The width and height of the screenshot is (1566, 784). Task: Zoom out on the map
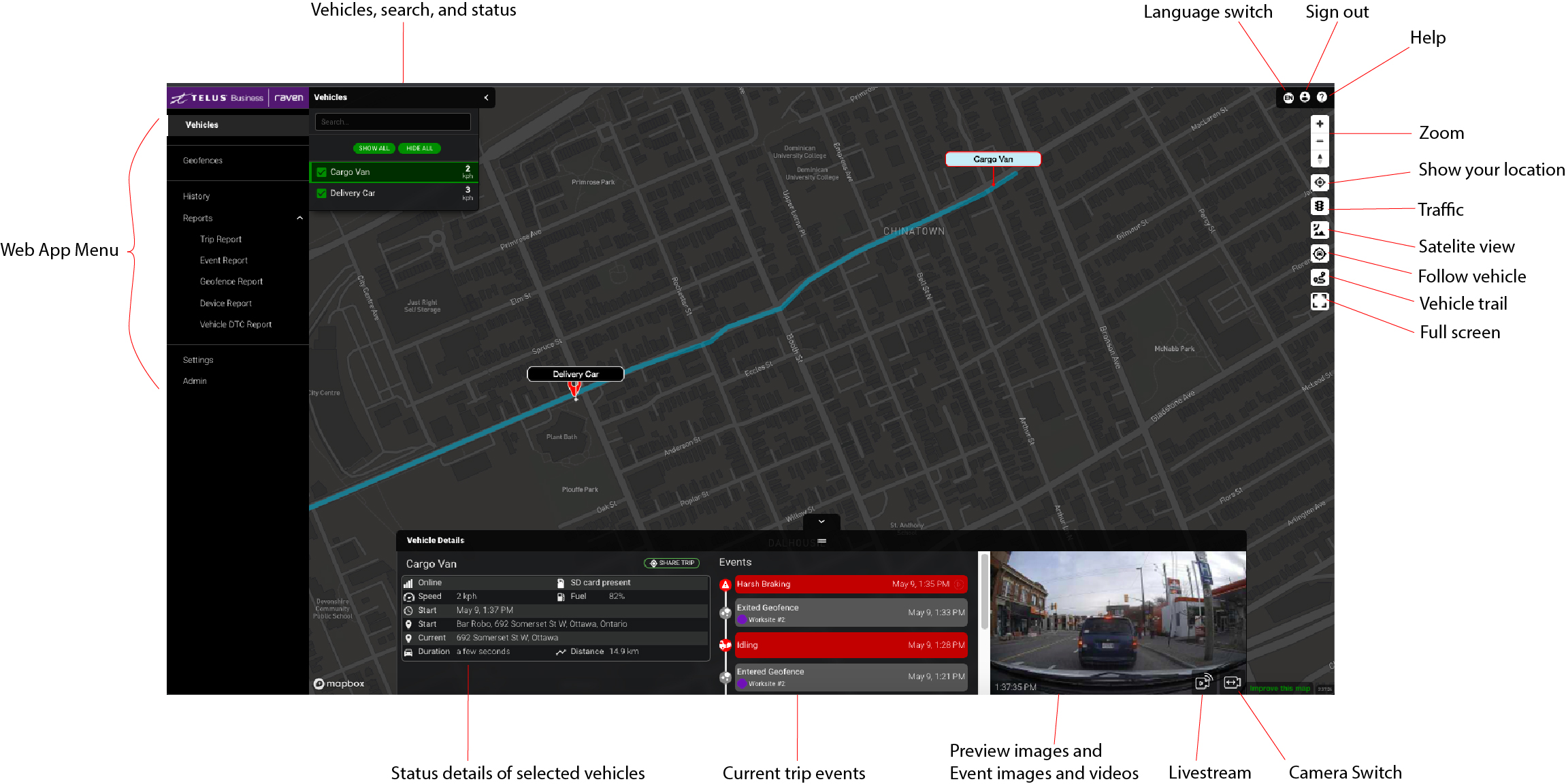[x=1320, y=141]
